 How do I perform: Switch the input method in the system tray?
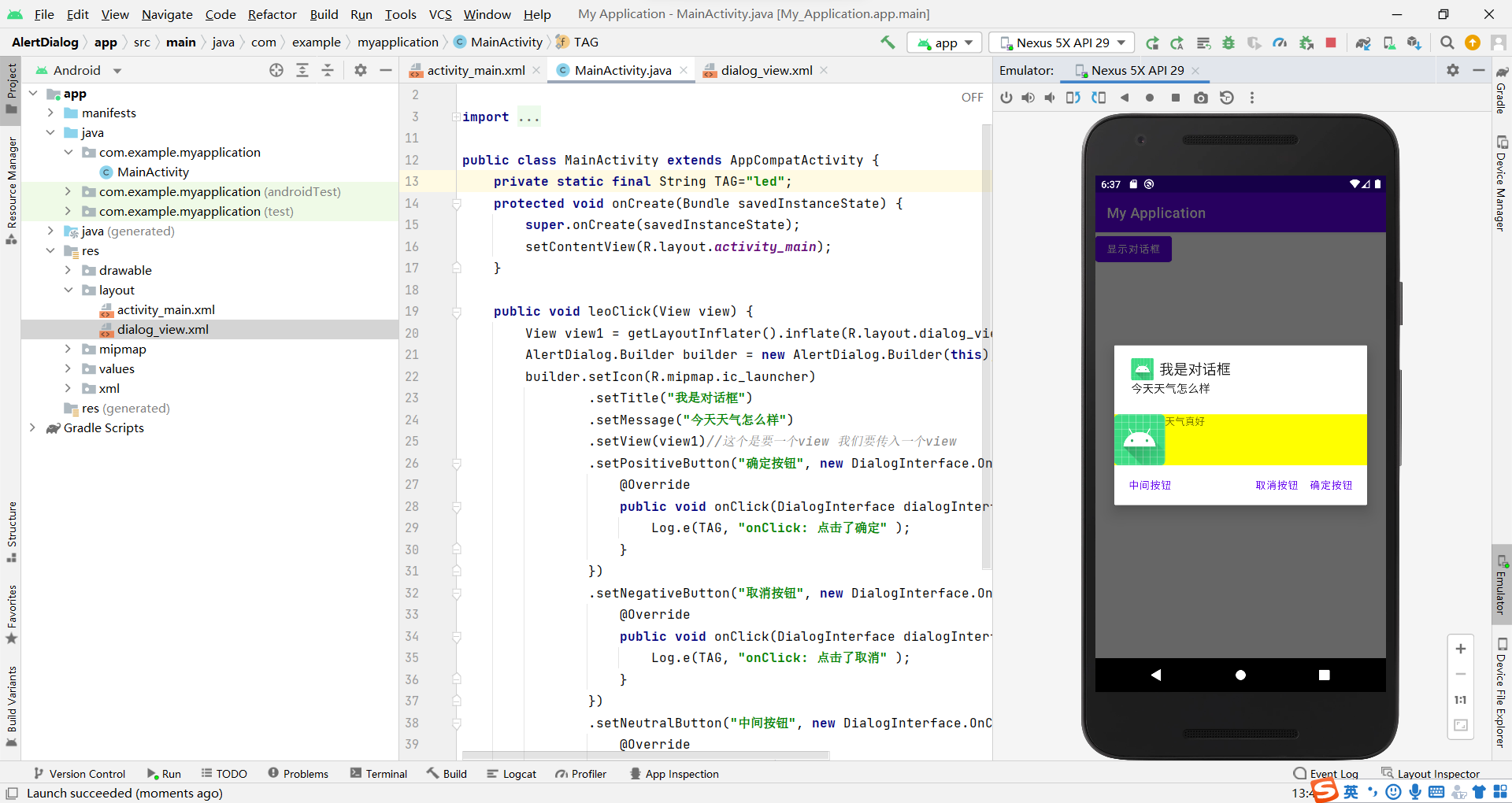coord(1351,792)
